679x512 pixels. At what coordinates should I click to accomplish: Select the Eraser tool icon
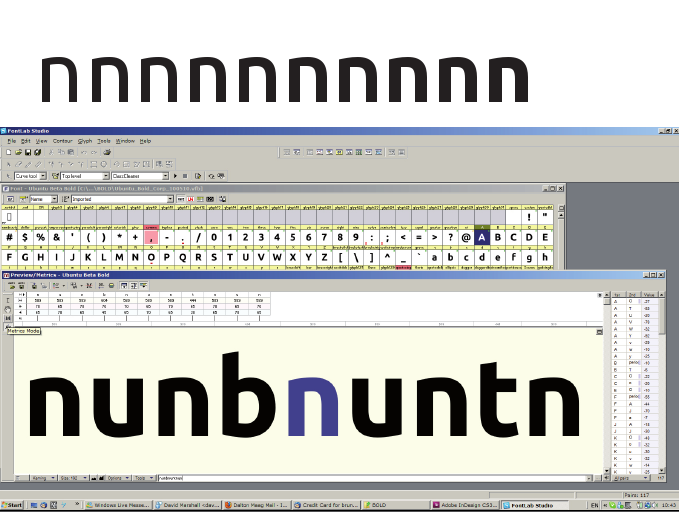(18, 165)
